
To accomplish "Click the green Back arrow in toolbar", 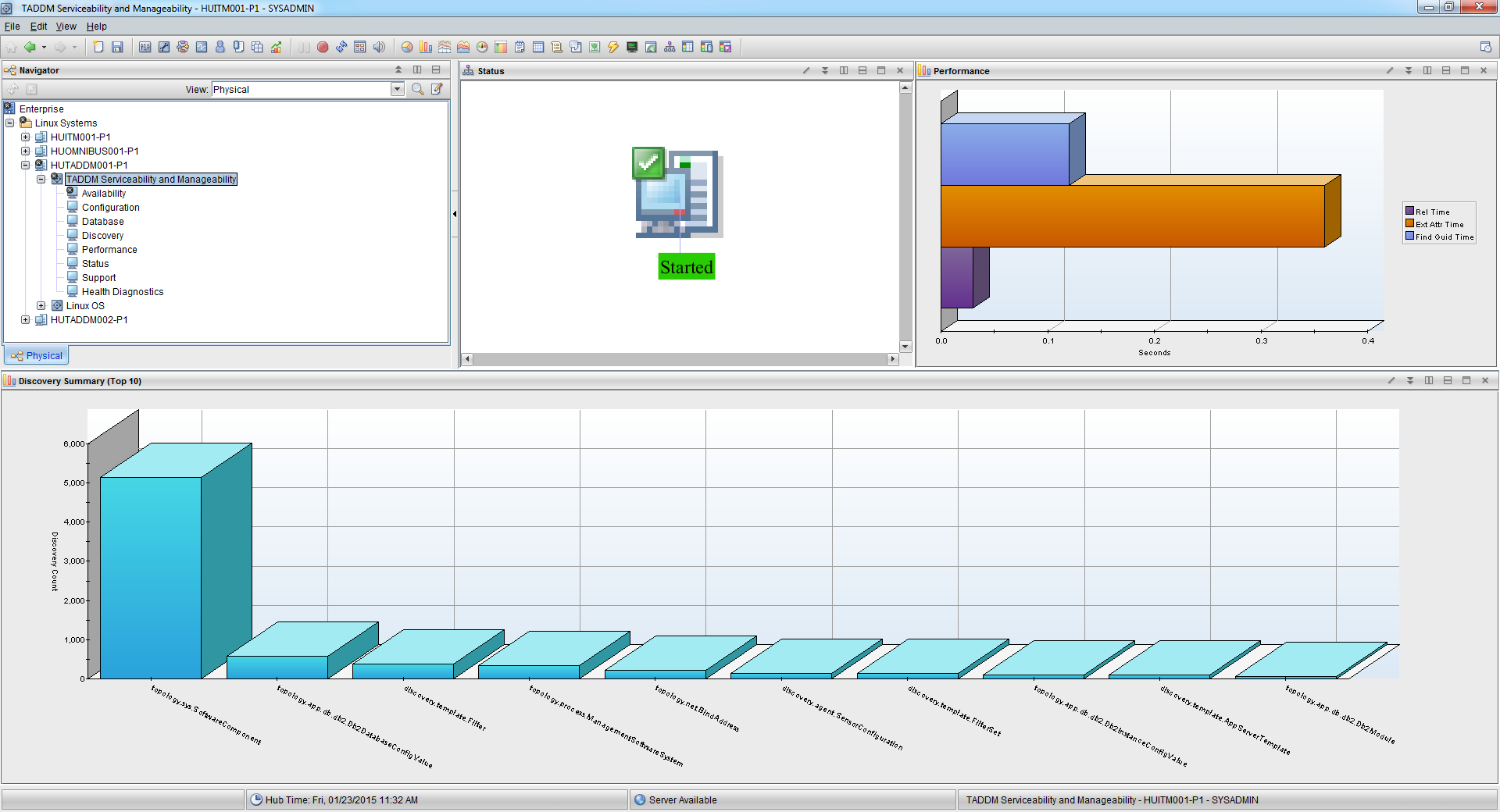I will [x=30, y=47].
